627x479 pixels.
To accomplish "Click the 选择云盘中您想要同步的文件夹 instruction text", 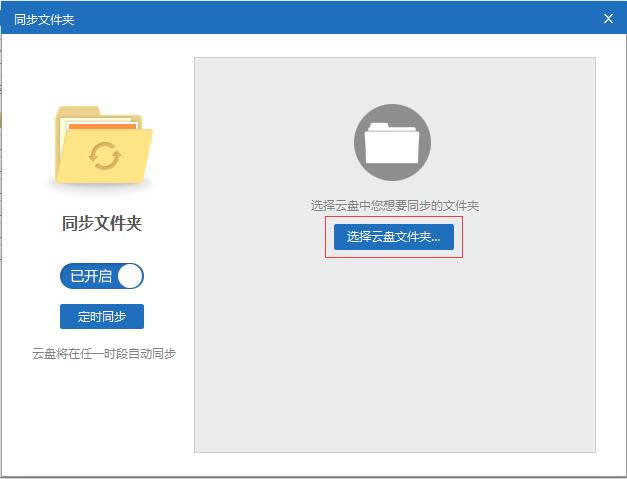I will (394, 205).
